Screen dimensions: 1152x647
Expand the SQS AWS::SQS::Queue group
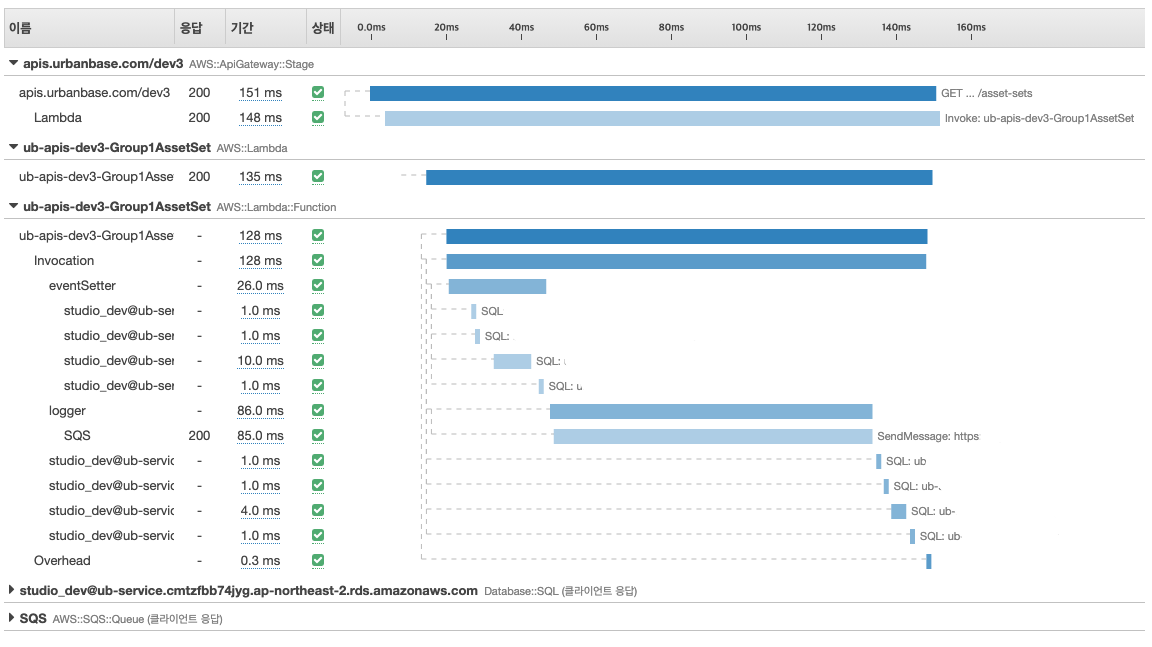(13, 619)
